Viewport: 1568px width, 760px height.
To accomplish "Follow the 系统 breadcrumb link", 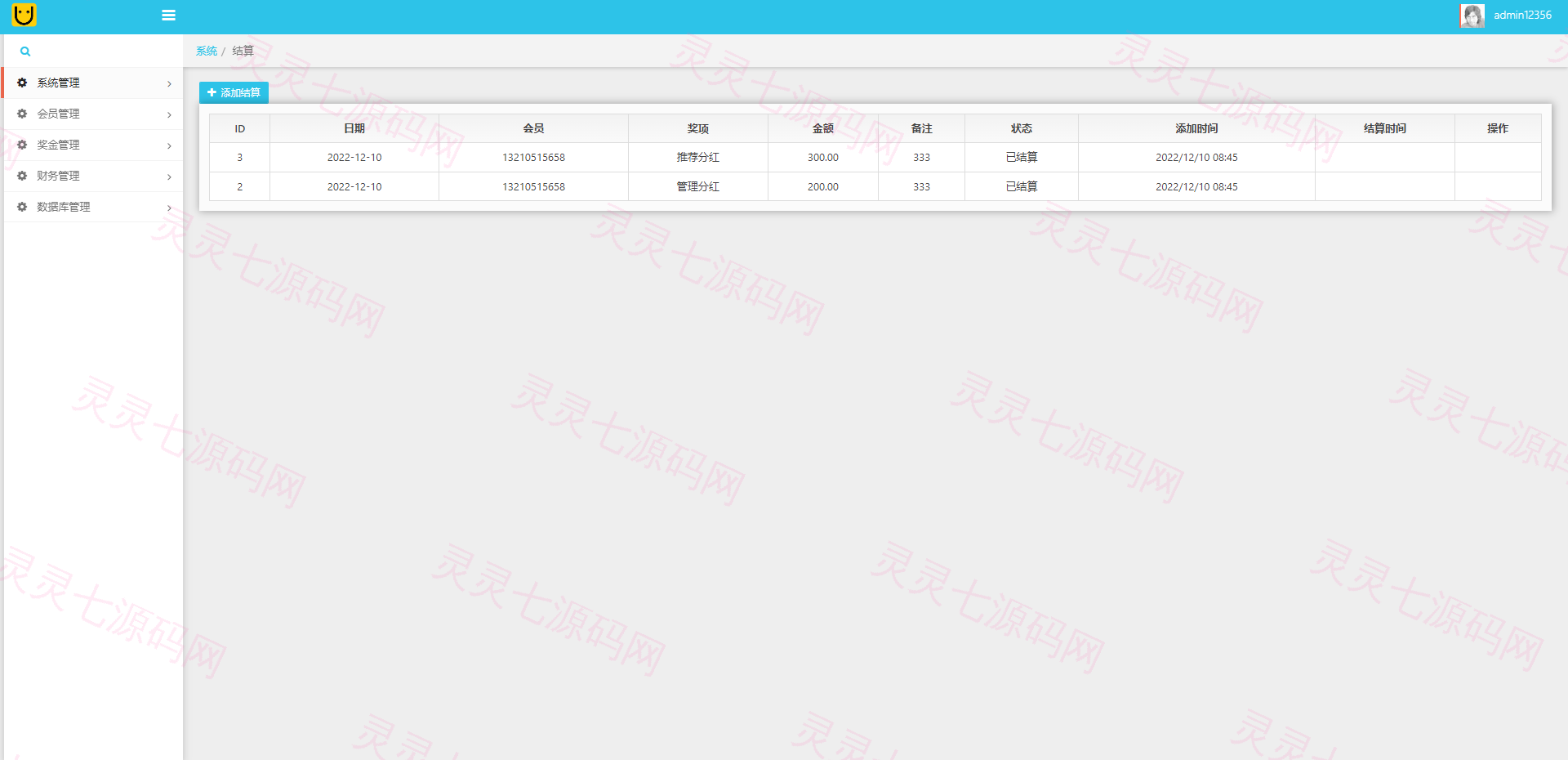I will point(207,51).
